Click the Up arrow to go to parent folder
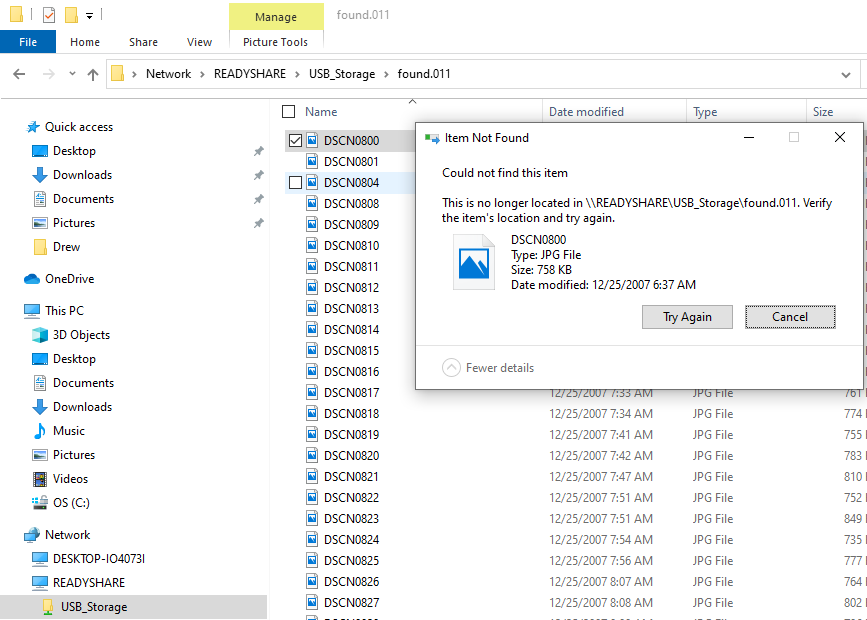 pos(94,73)
